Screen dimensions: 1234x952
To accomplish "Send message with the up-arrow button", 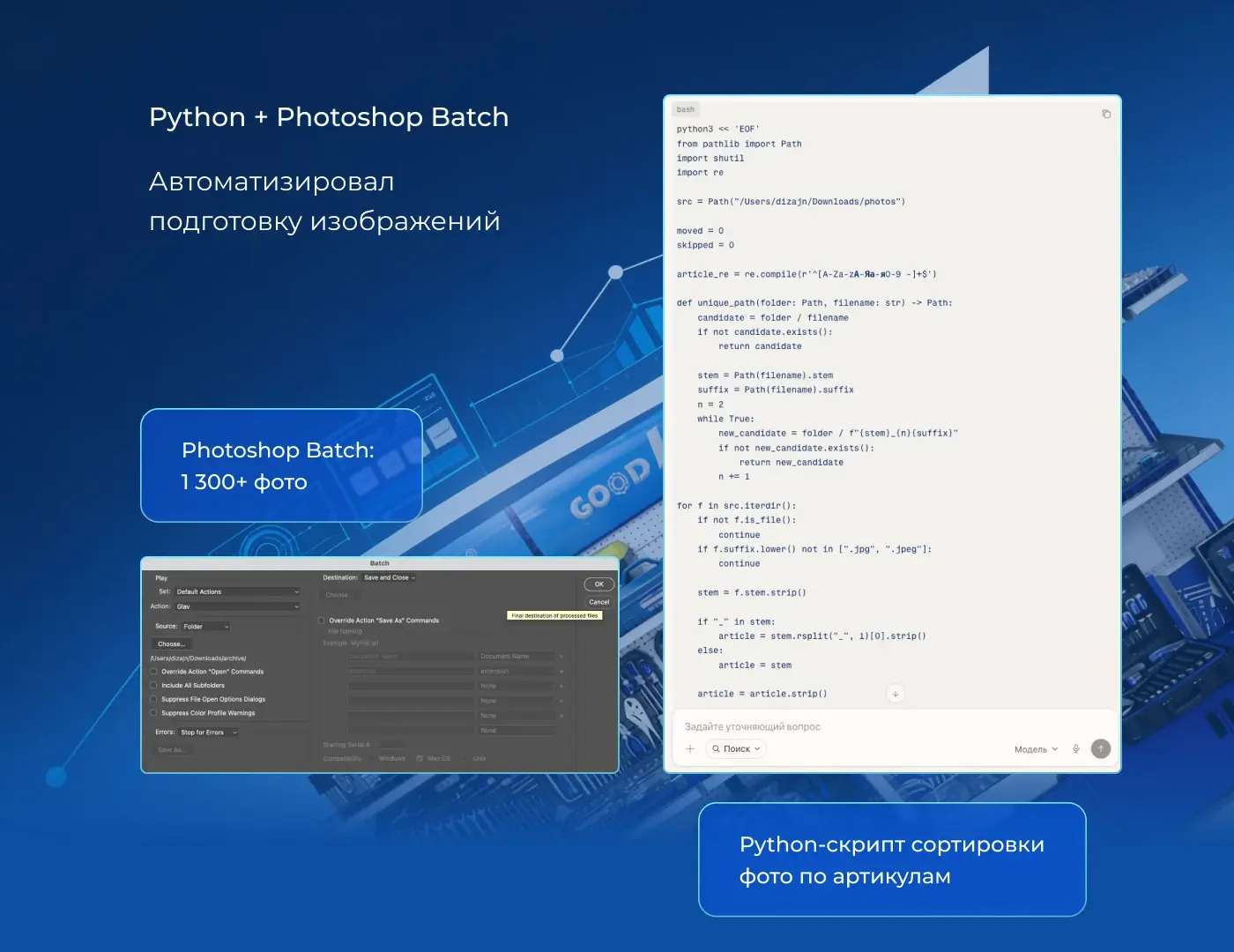I will click(x=1100, y=748).
